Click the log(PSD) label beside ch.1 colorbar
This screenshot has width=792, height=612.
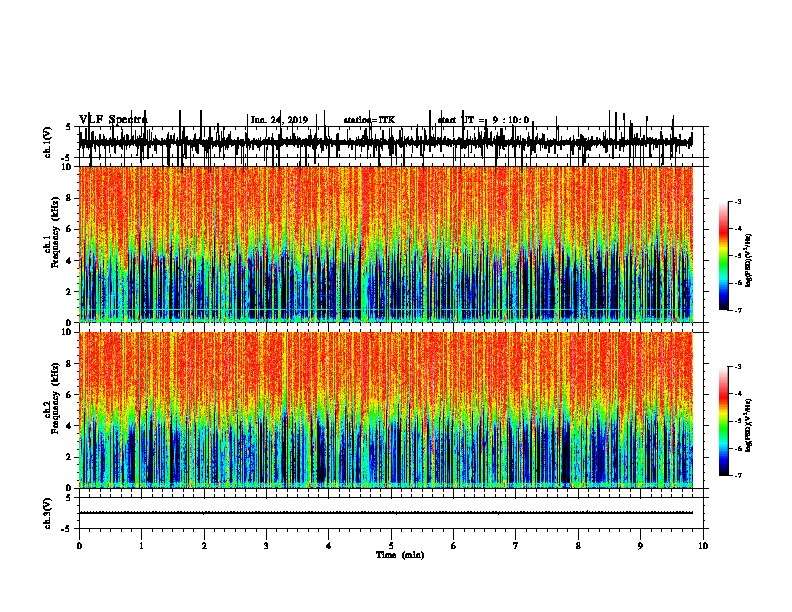pos(749,261)
